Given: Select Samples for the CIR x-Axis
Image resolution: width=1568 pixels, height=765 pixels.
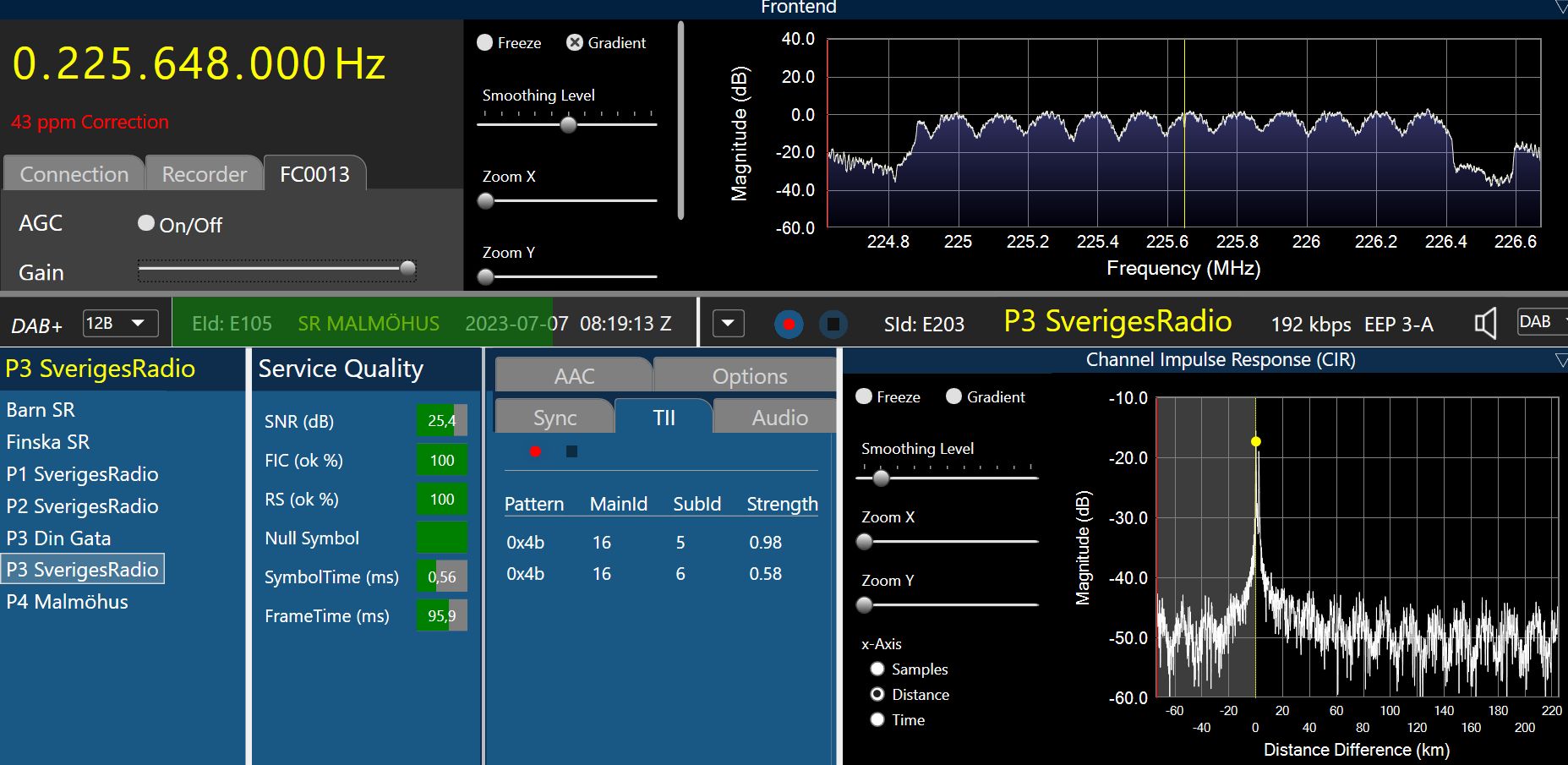Looking at the screenshot, I should pos(877,669).
